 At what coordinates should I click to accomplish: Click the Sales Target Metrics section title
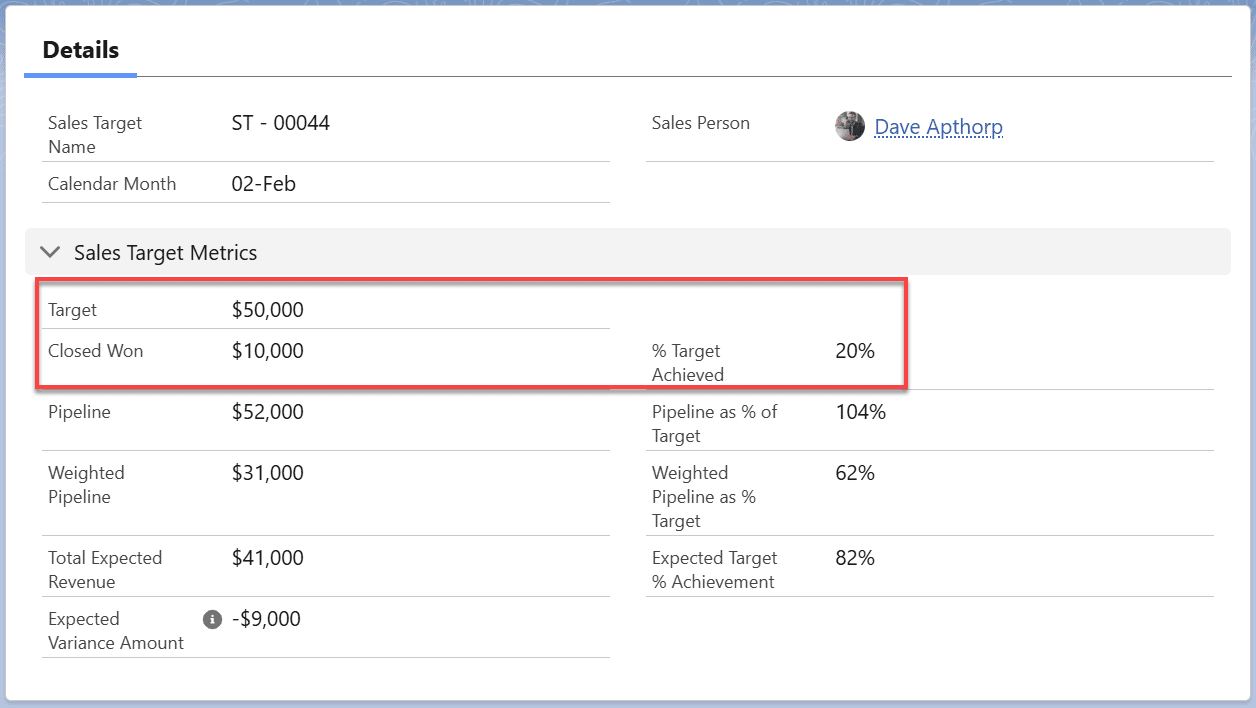point(165,253)
